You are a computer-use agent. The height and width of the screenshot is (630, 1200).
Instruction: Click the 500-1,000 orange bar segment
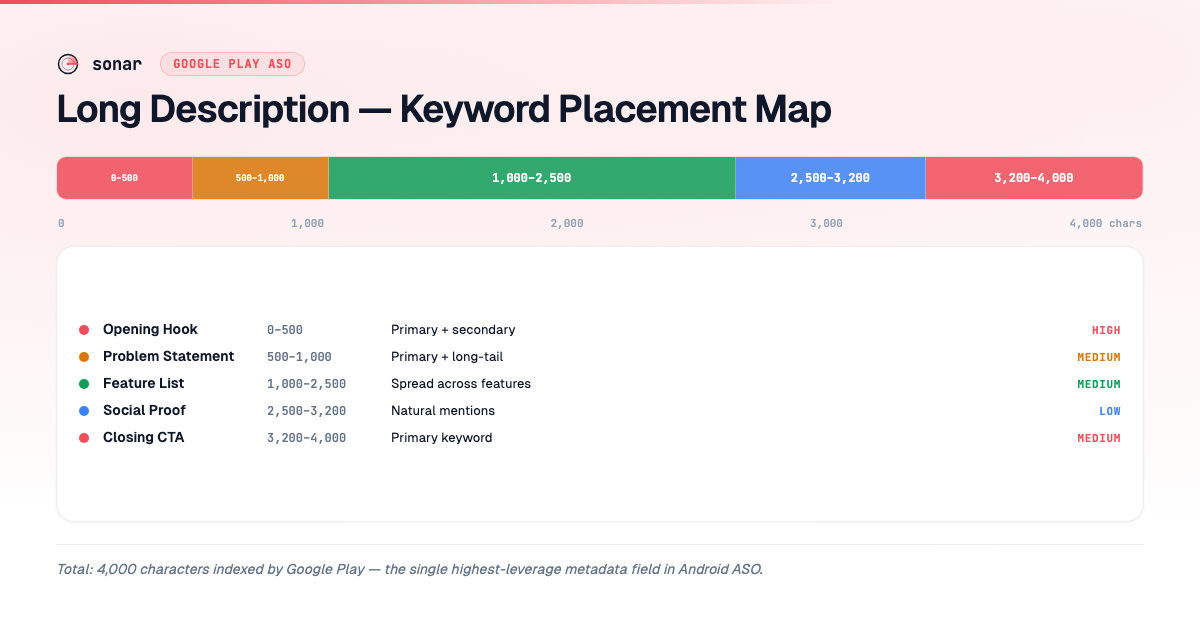(x=260, y=178)
